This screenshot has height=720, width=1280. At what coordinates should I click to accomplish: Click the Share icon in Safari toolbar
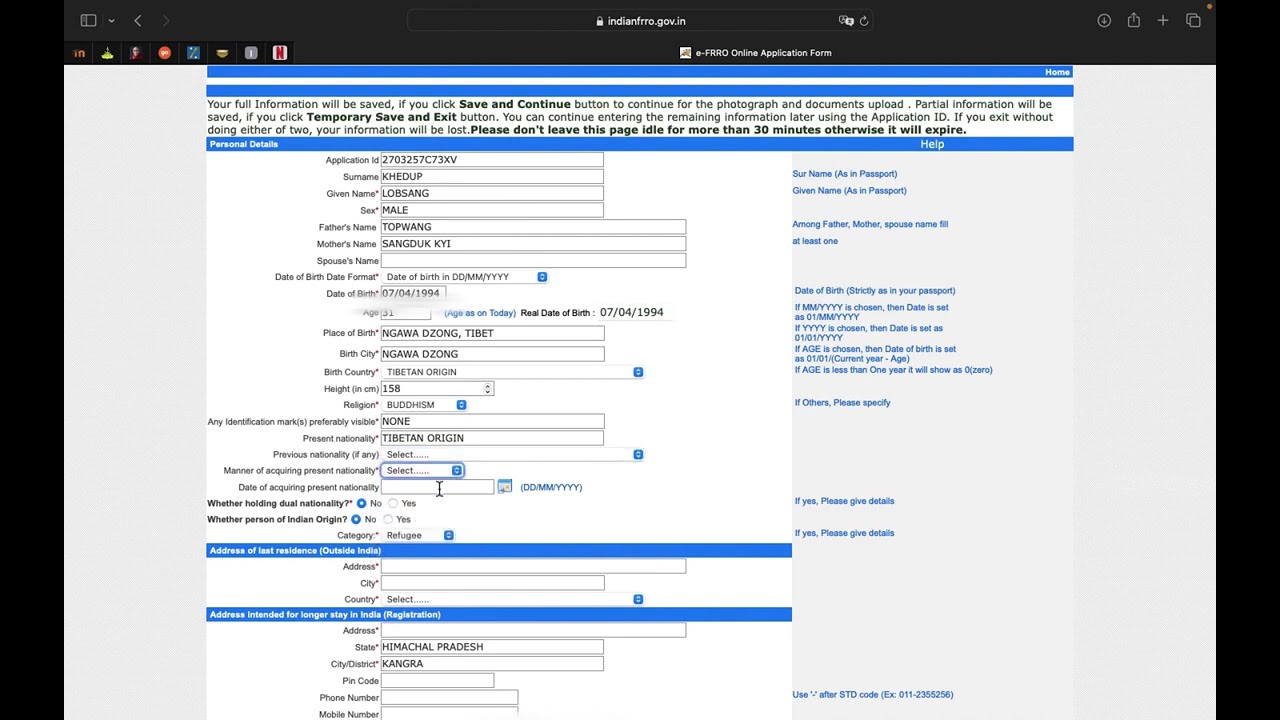pos(1133,20)
